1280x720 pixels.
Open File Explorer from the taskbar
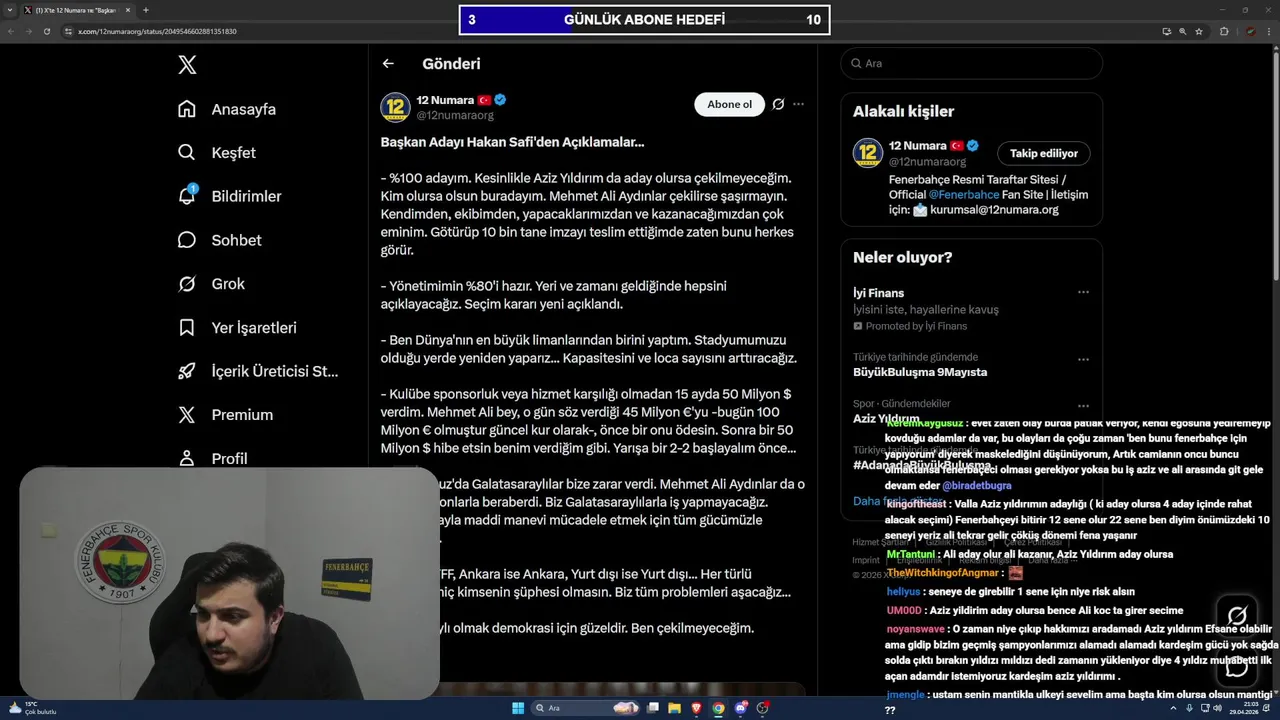[674, 708]
